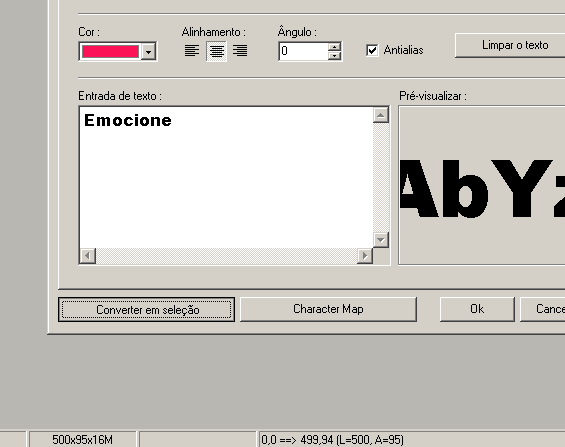Click text area horizontal scroll left arrow

pyautogui.click(x=88, y=256)
